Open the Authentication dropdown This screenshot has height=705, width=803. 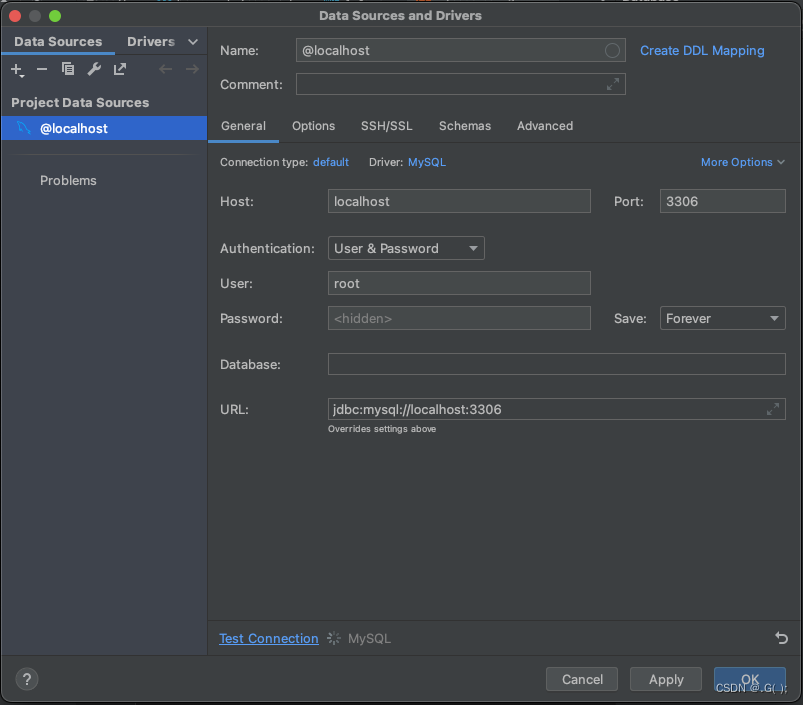[x=406, y=248]
